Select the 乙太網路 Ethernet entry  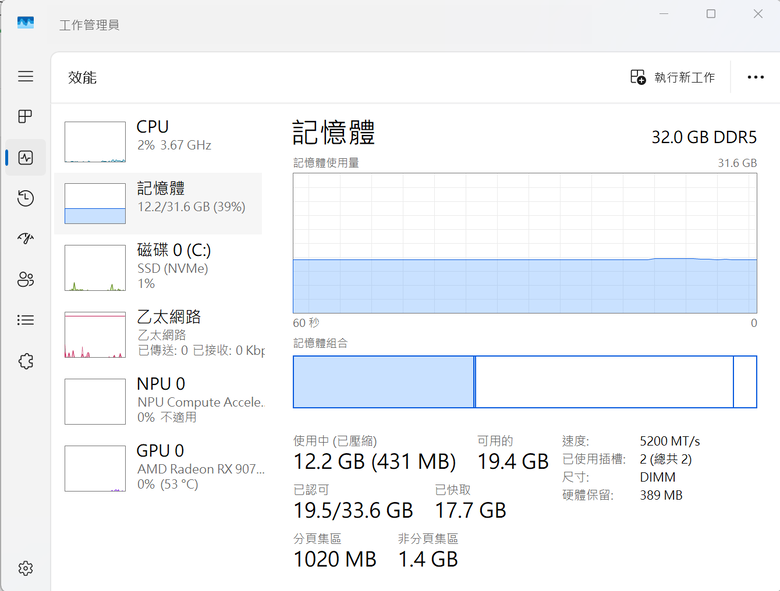pos(158,334)
